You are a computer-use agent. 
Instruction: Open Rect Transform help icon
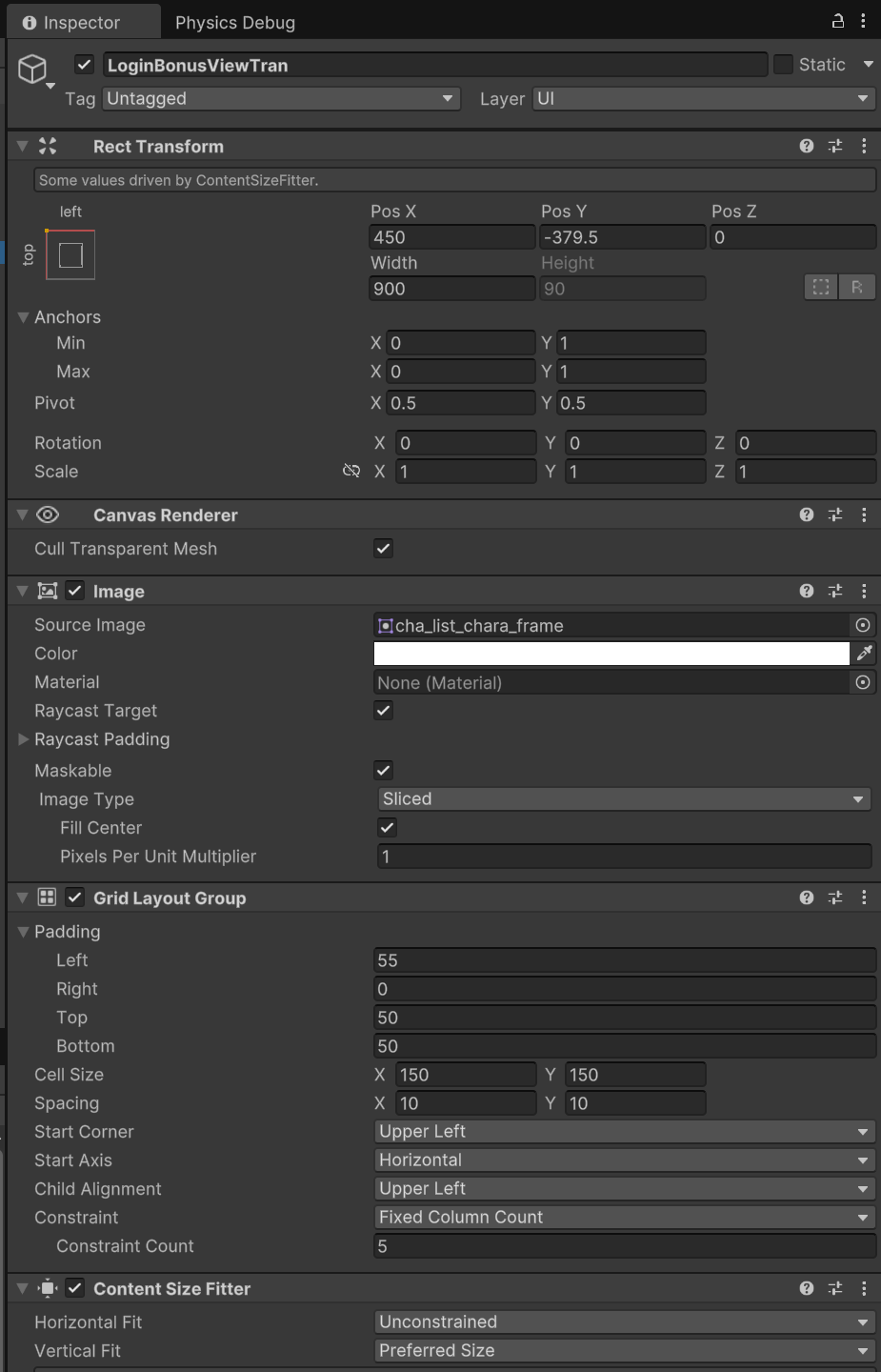pyautogui.click(x=807, y=146)
